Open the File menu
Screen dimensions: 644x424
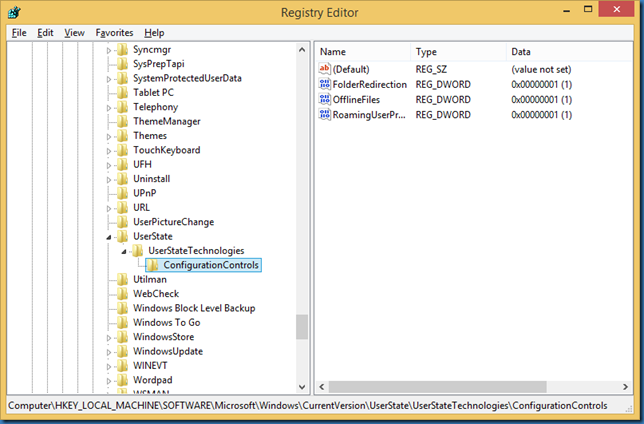point(19,33)
